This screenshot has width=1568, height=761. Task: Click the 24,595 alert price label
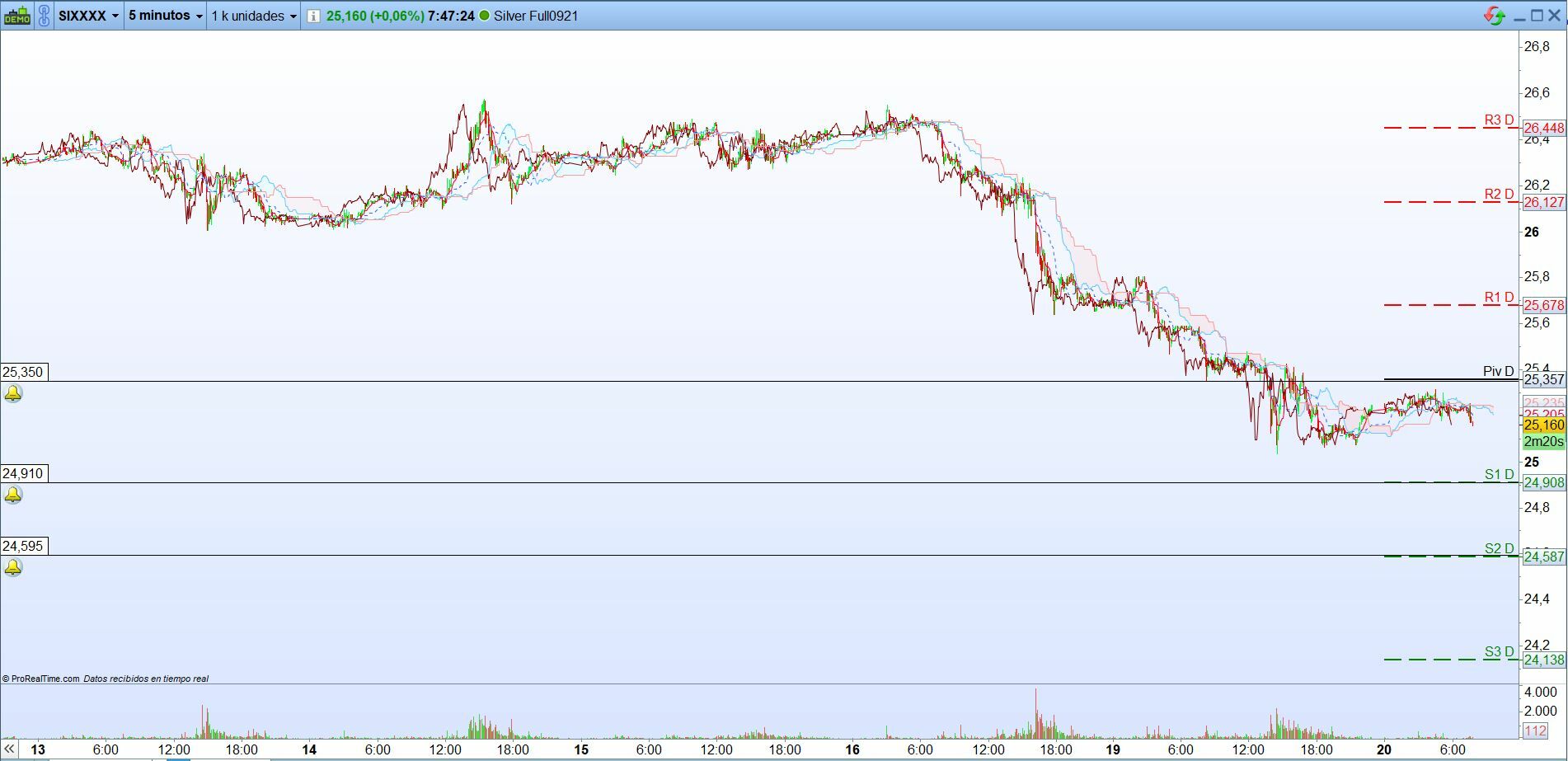pos(23,546)
